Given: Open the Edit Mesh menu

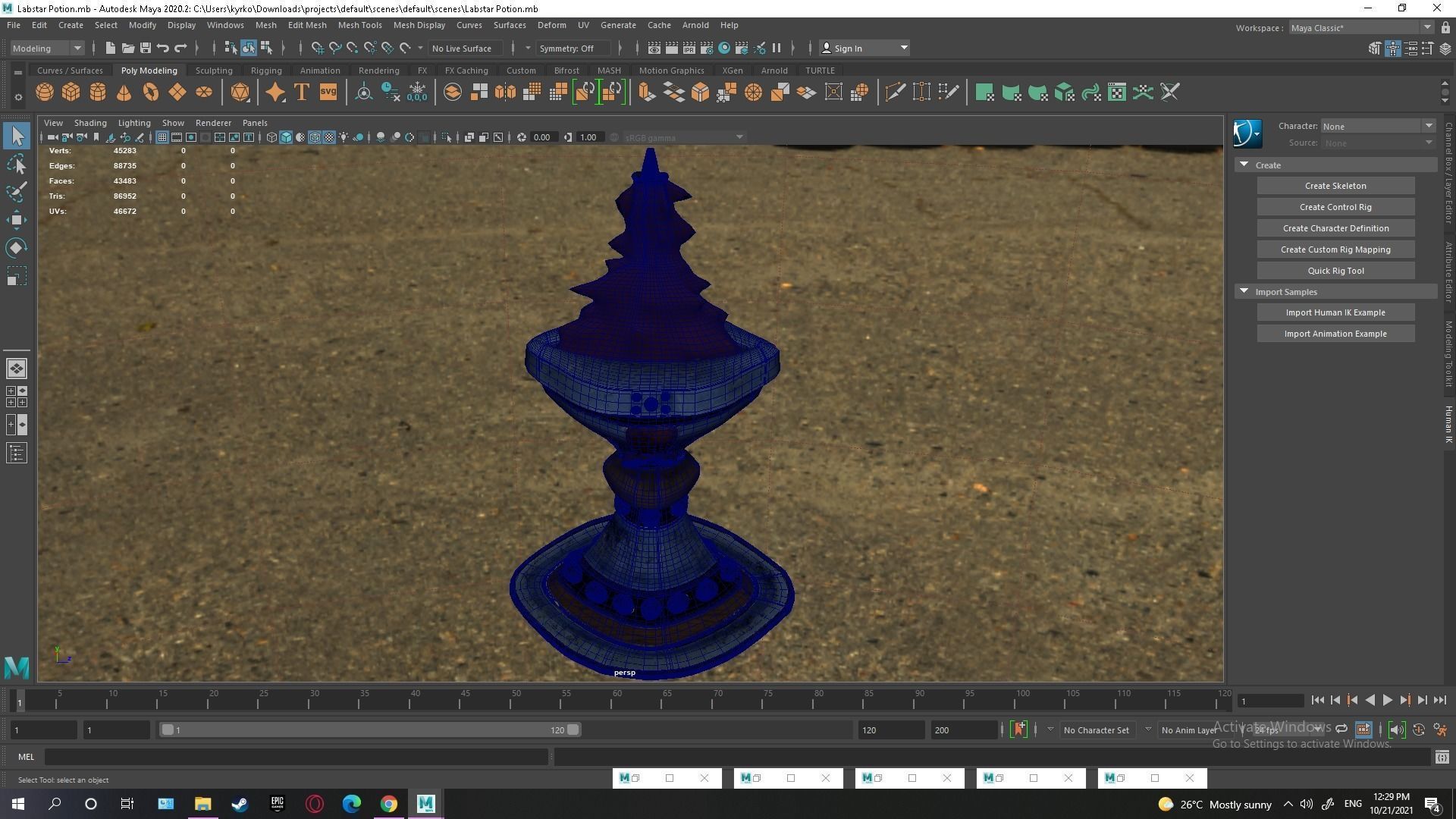Looking at the screenshot, I should coord(306,25).
